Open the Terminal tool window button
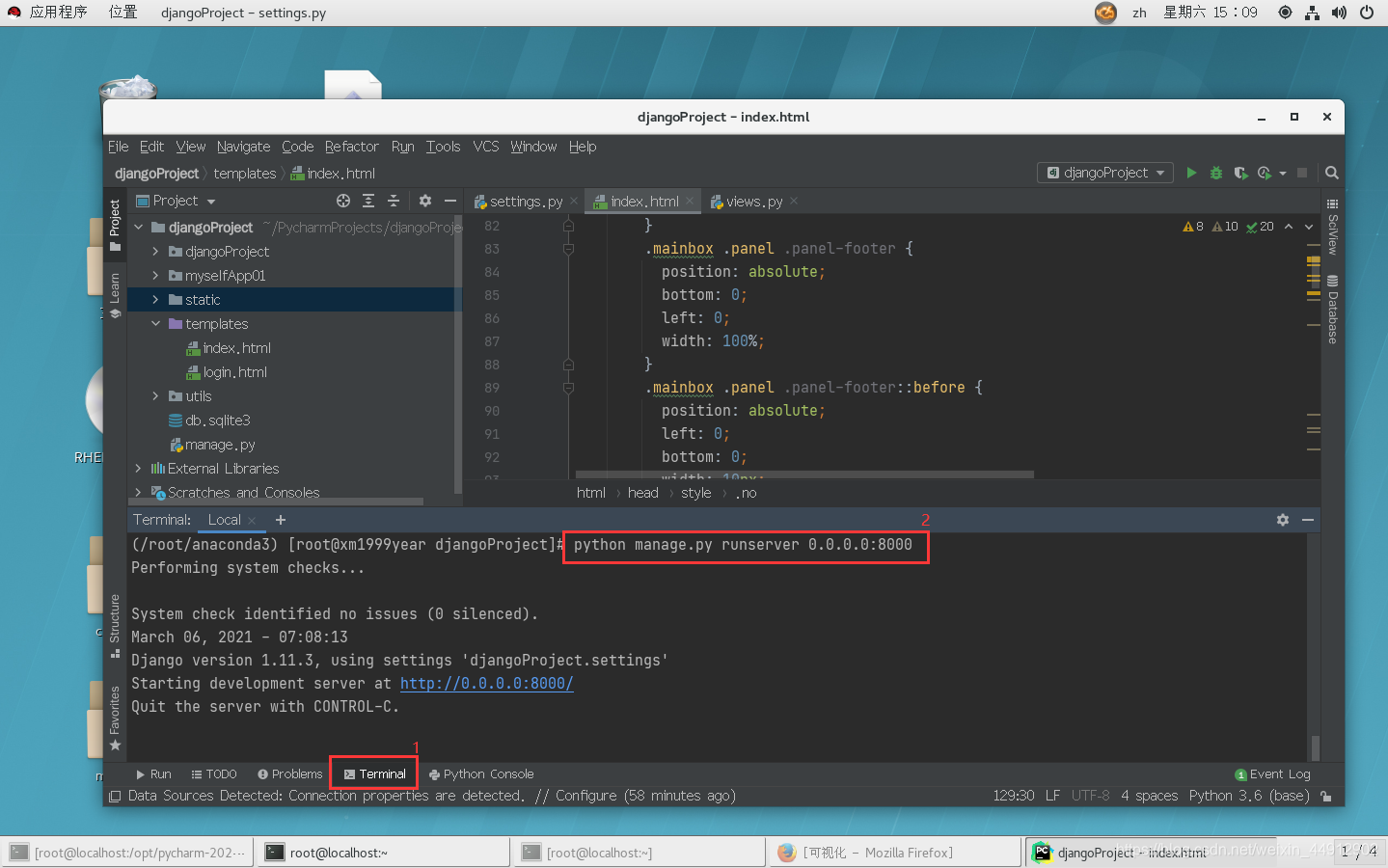Screen dimensions: 1388x868 pyautogui.click(x=374, y=774)
